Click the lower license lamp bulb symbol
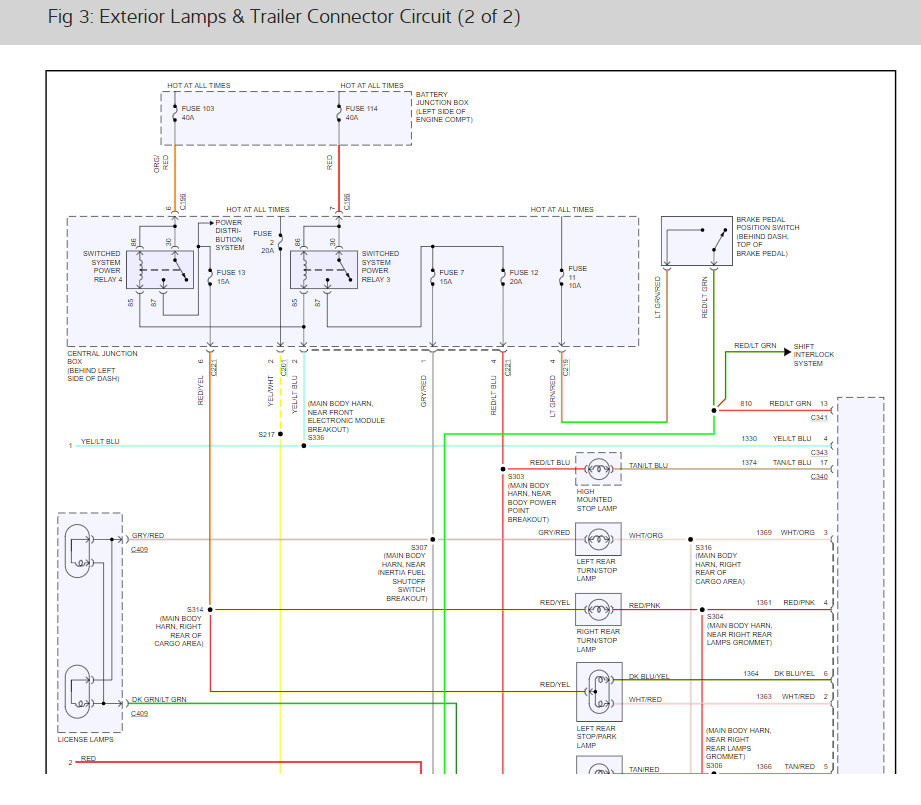921x805 pixels. click(x=78, y=692)
